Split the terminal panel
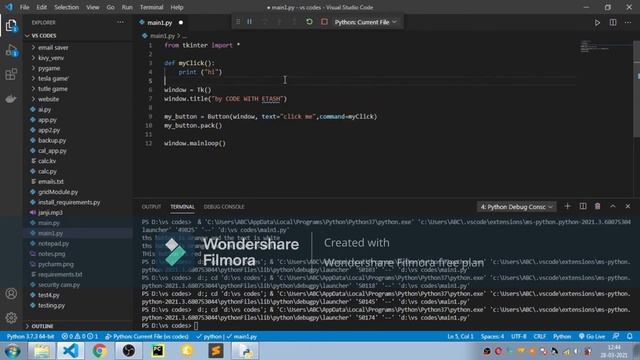 coord(583,207)
